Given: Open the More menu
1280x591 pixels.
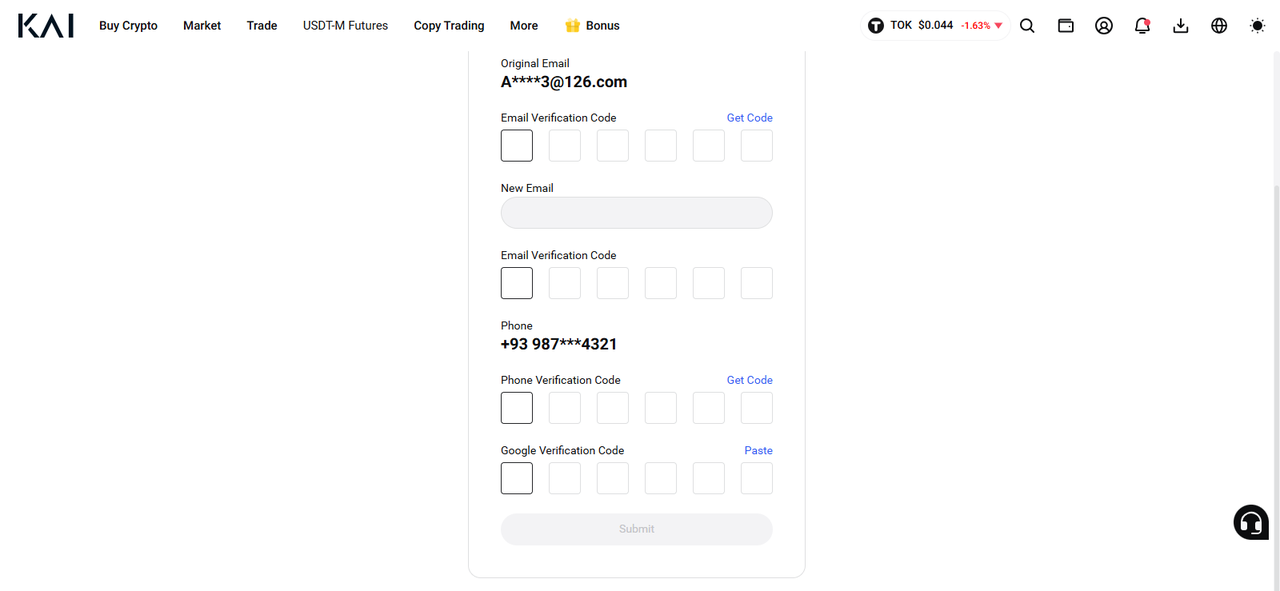Looking at the screenshot, I should click(523, 26).
